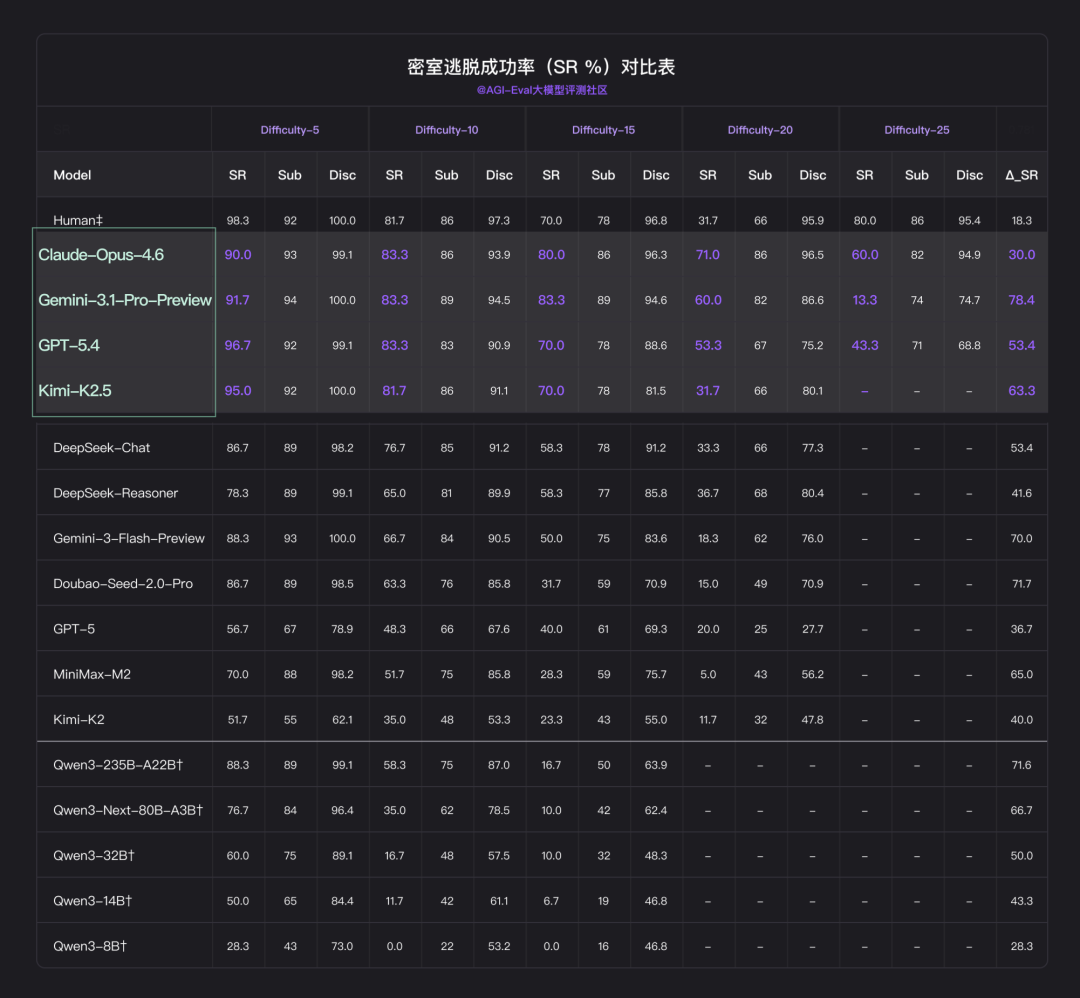The width and height of the screenshot is (1080, 998).
Task: Click Qwen3-32B†'s Difficulty-10 Disc value 57.5
Action: point(499,855)
